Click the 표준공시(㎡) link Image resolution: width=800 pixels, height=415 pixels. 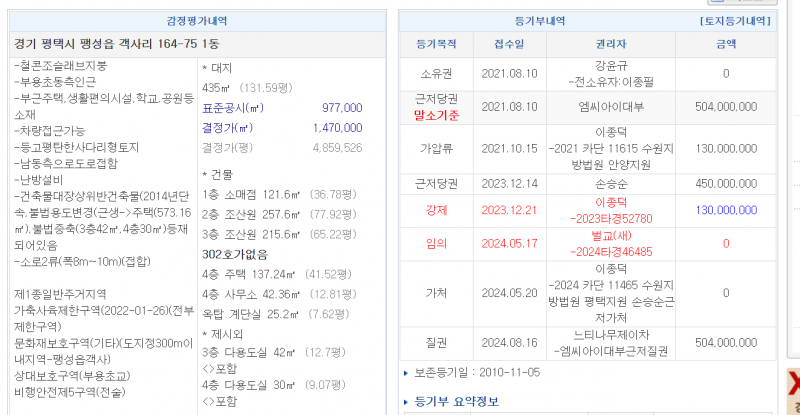coord(232,108)
